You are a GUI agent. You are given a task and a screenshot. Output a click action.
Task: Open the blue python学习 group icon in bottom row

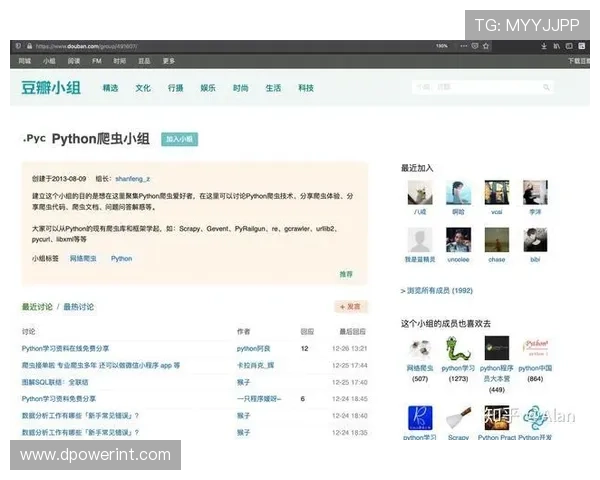[x=420, y=418]
